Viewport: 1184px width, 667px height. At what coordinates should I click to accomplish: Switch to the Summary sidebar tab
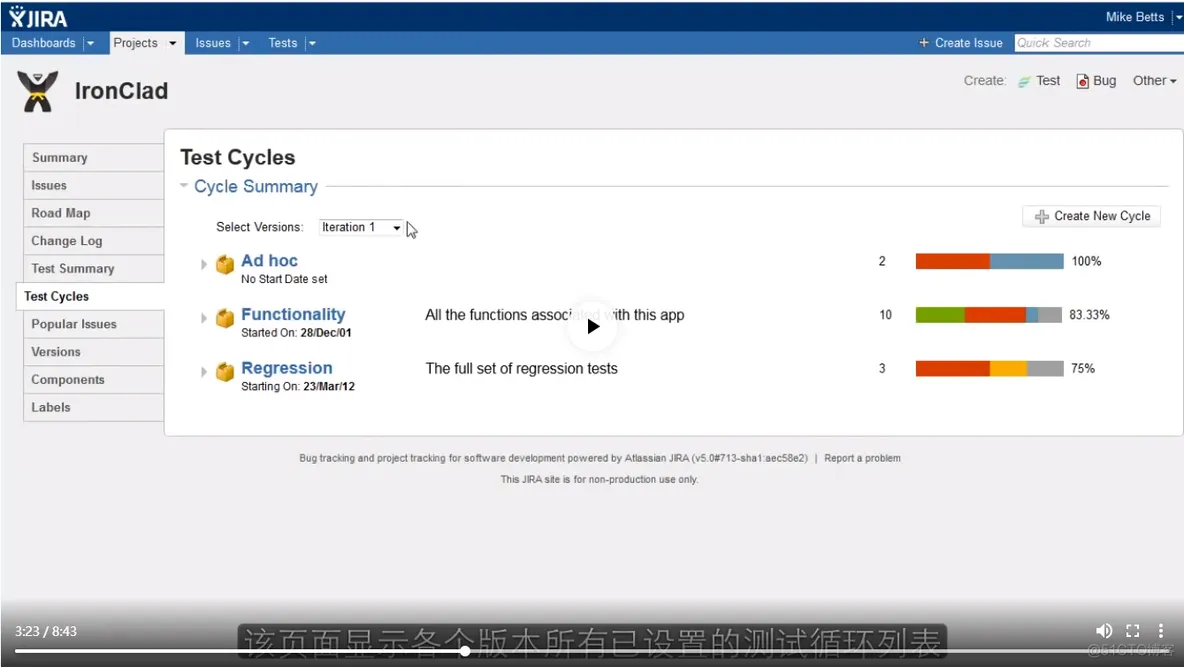(94, 157)
